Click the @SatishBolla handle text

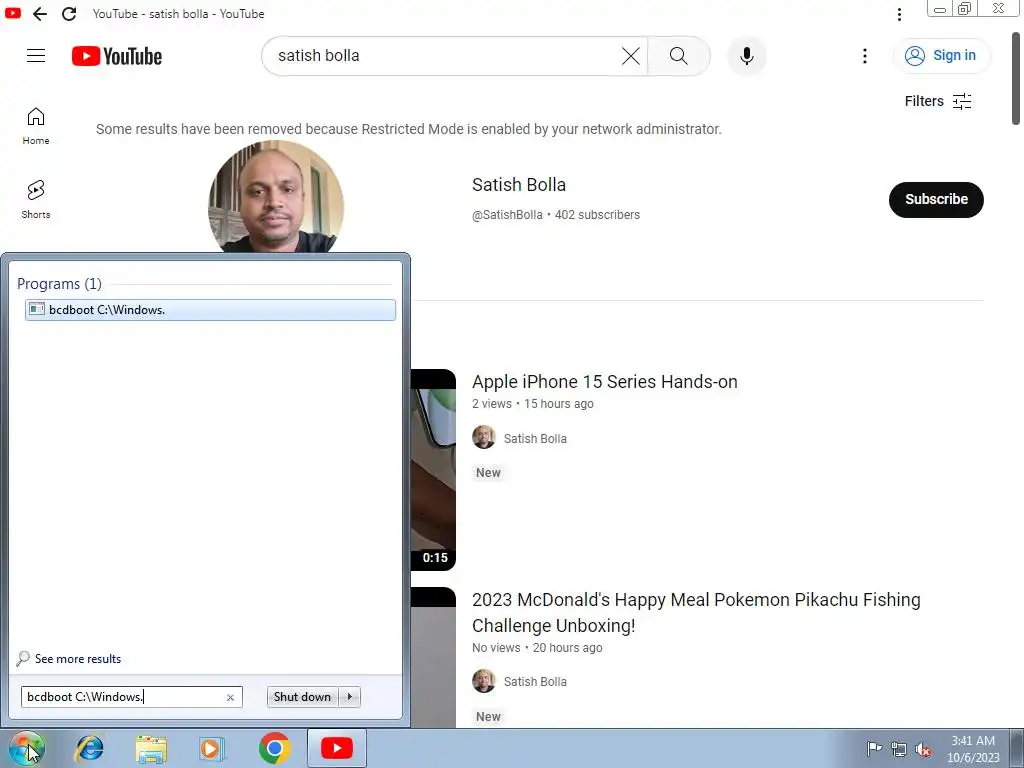(x=507, y=215)
